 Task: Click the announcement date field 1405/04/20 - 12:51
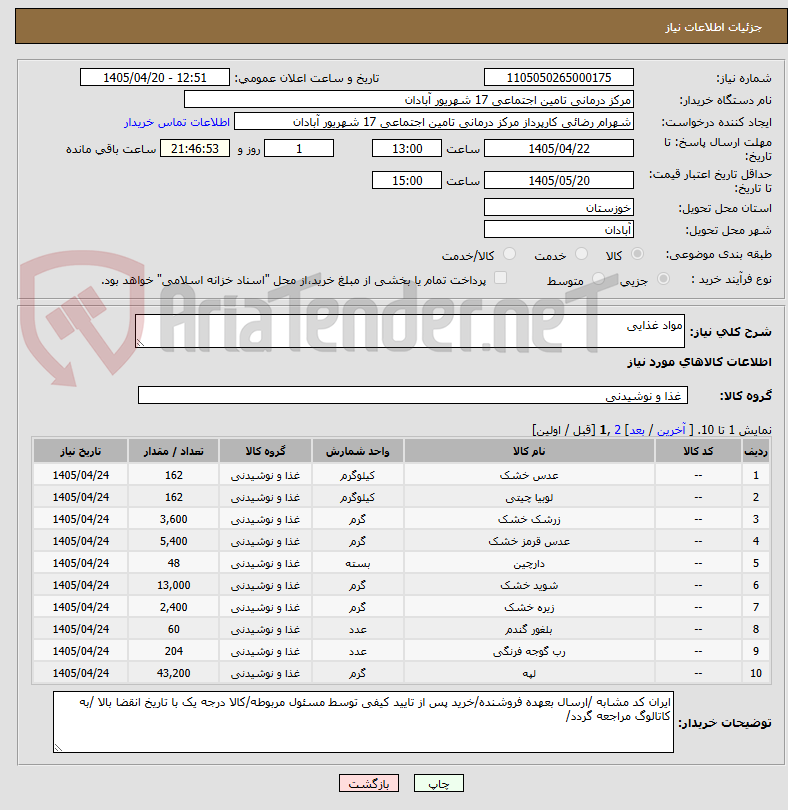pos(154,77)
